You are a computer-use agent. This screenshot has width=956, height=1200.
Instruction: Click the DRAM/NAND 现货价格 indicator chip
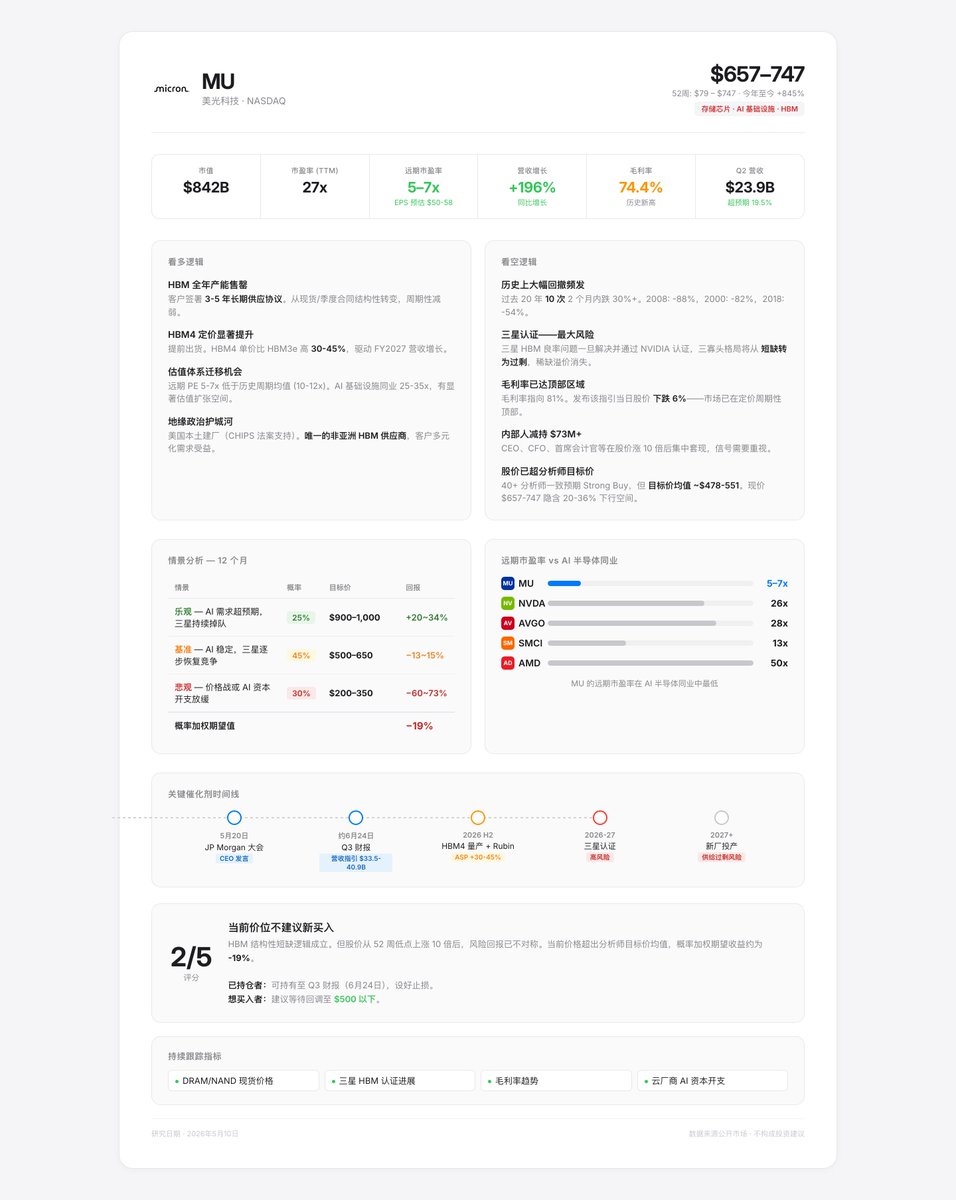pos(243,1081)
